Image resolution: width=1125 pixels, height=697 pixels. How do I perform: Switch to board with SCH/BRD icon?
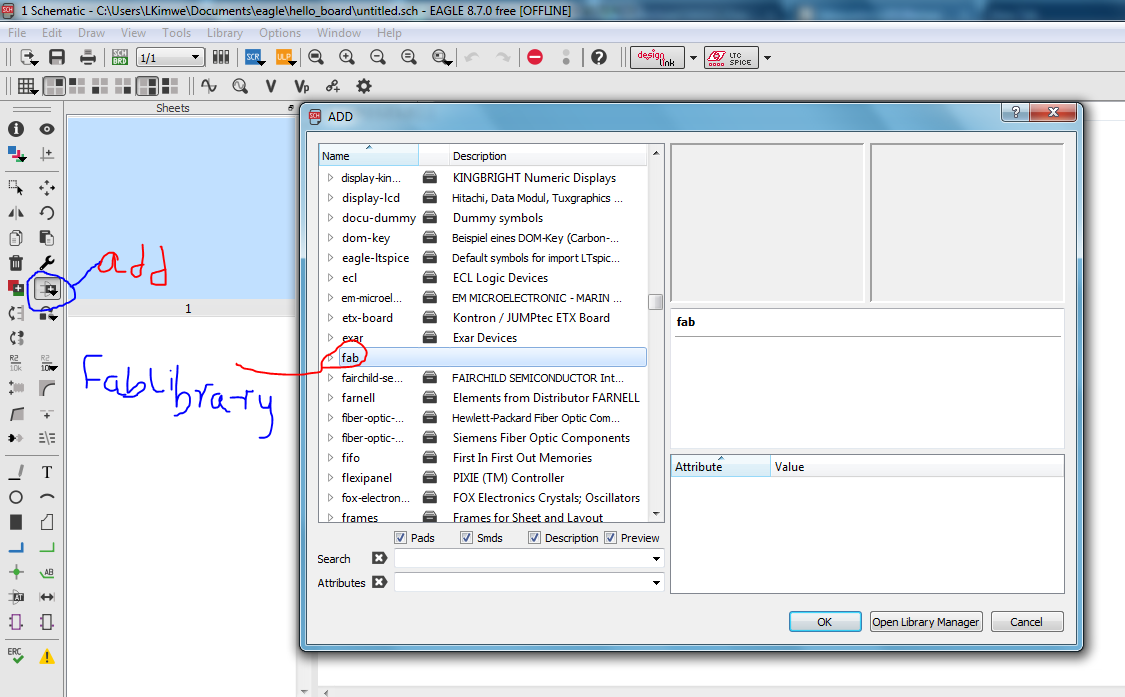click(x=120, y=57)
